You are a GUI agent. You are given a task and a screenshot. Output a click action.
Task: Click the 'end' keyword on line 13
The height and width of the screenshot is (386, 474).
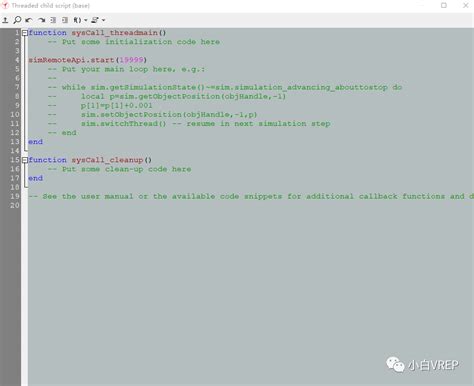pos(35,142)
